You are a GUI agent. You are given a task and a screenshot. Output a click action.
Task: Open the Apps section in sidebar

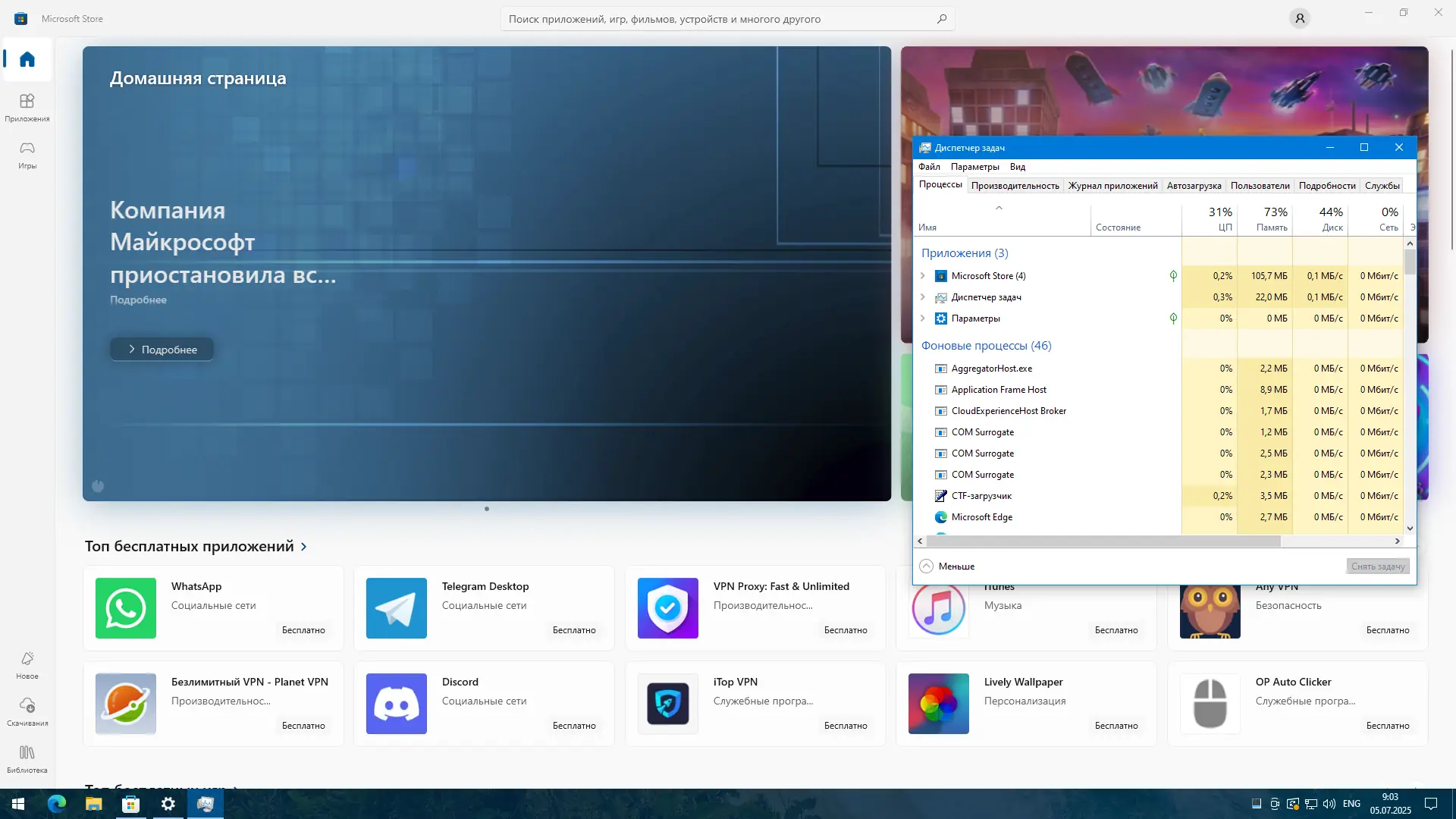click(x=27, y=107)
